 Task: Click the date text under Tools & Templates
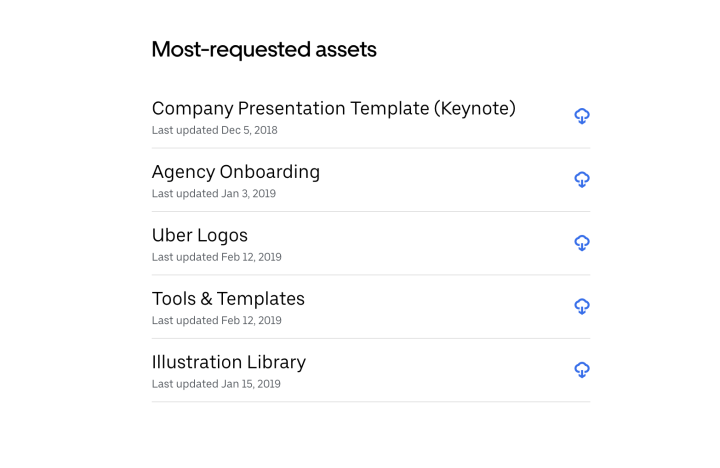217,321
